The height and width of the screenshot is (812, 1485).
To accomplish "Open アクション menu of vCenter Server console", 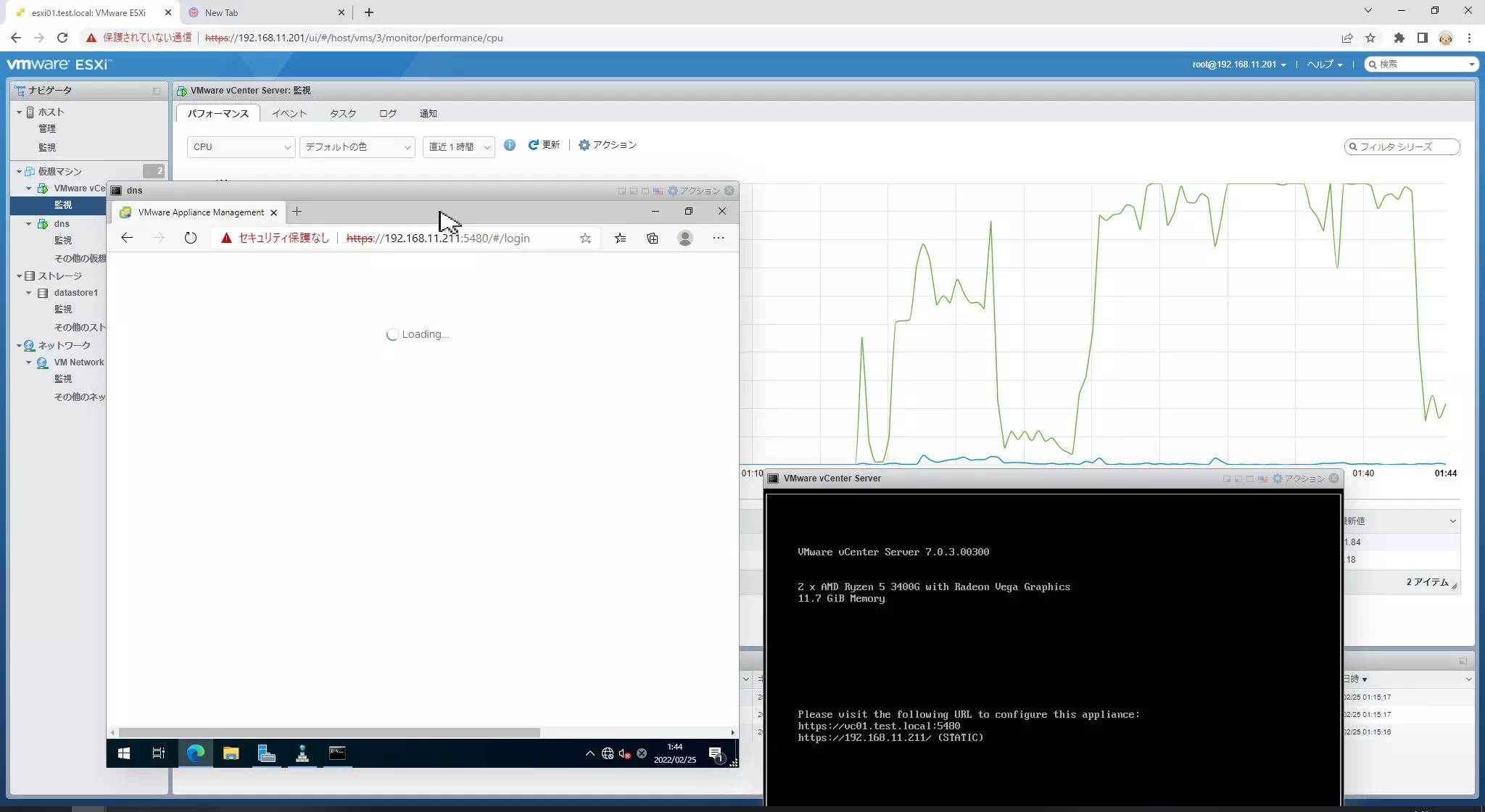I will pos(1299,478).
